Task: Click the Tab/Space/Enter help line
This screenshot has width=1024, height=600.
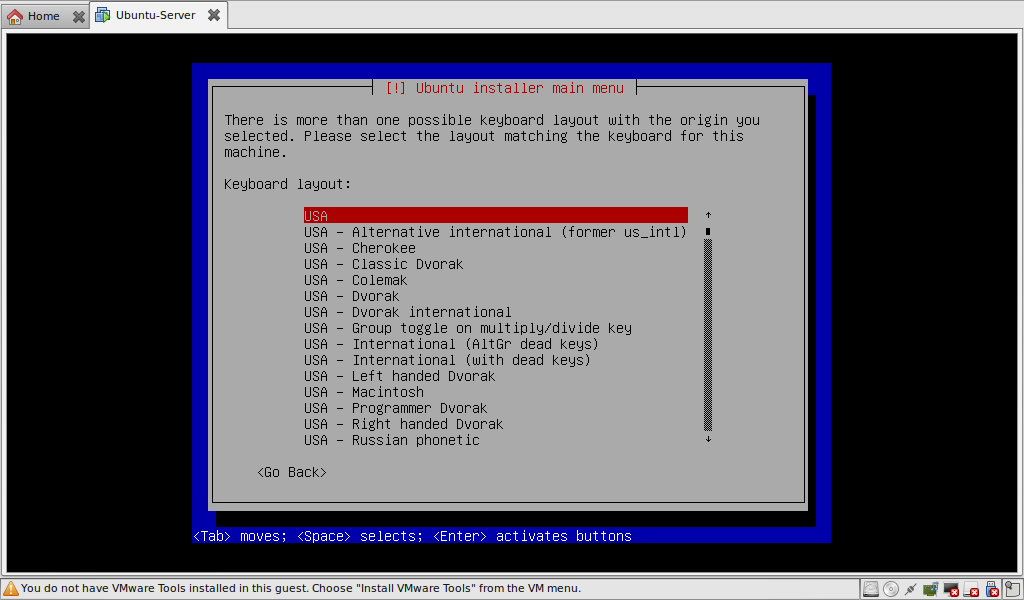Action: click(x=412, y=536)
